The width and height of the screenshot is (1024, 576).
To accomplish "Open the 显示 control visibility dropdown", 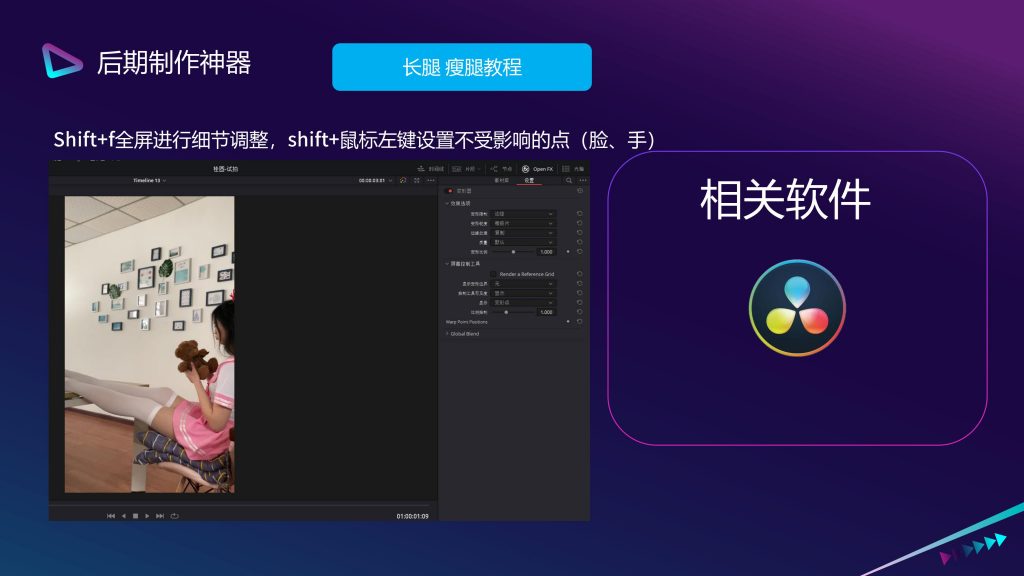I will (523, 293).
